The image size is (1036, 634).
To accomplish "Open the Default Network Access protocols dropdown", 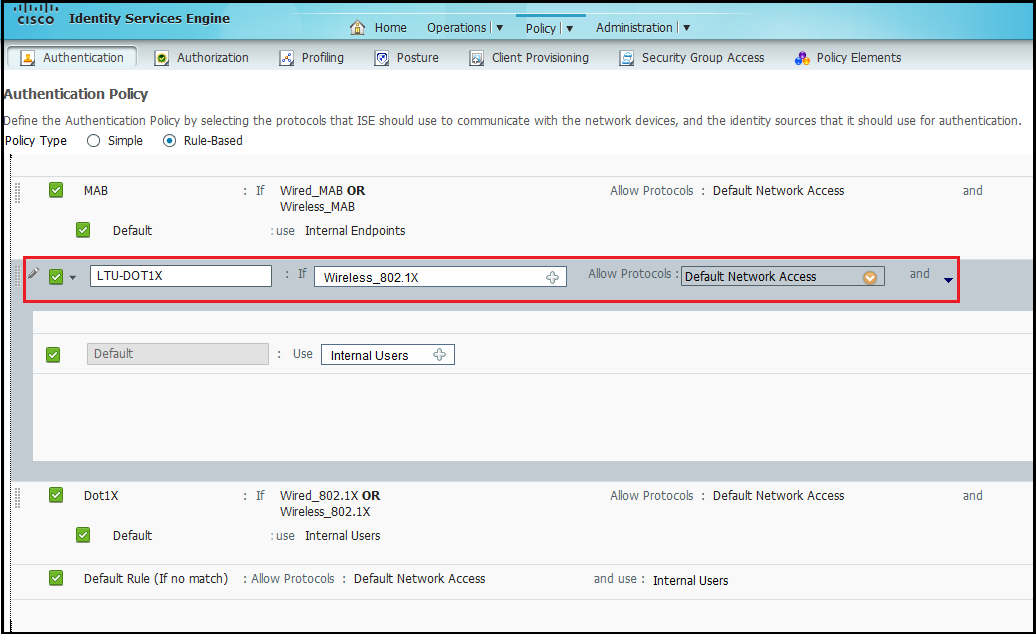I will coord(869,277).
